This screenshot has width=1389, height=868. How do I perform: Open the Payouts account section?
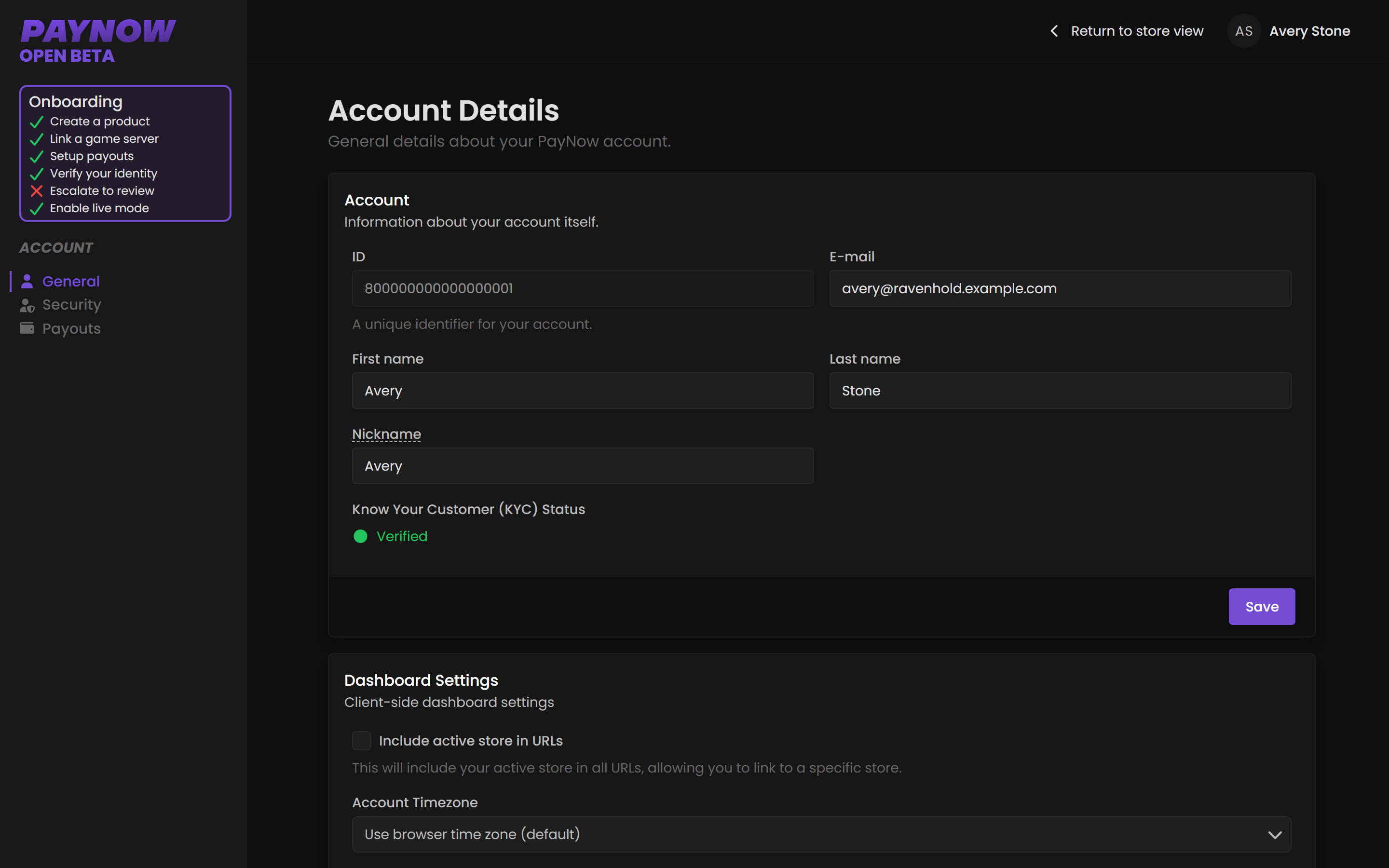coord(72,328)
